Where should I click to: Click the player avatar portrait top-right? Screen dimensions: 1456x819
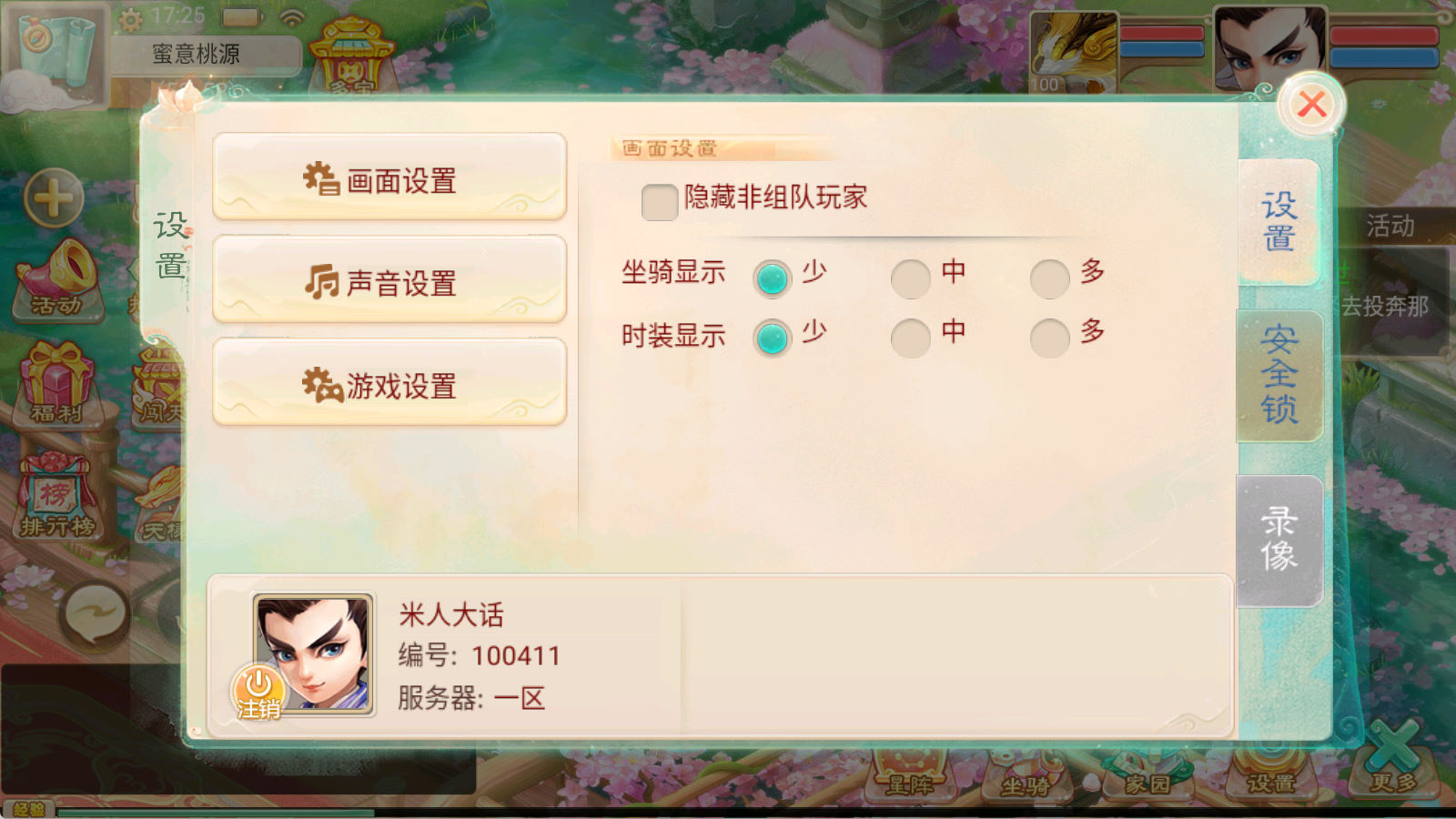[1270, 49]
